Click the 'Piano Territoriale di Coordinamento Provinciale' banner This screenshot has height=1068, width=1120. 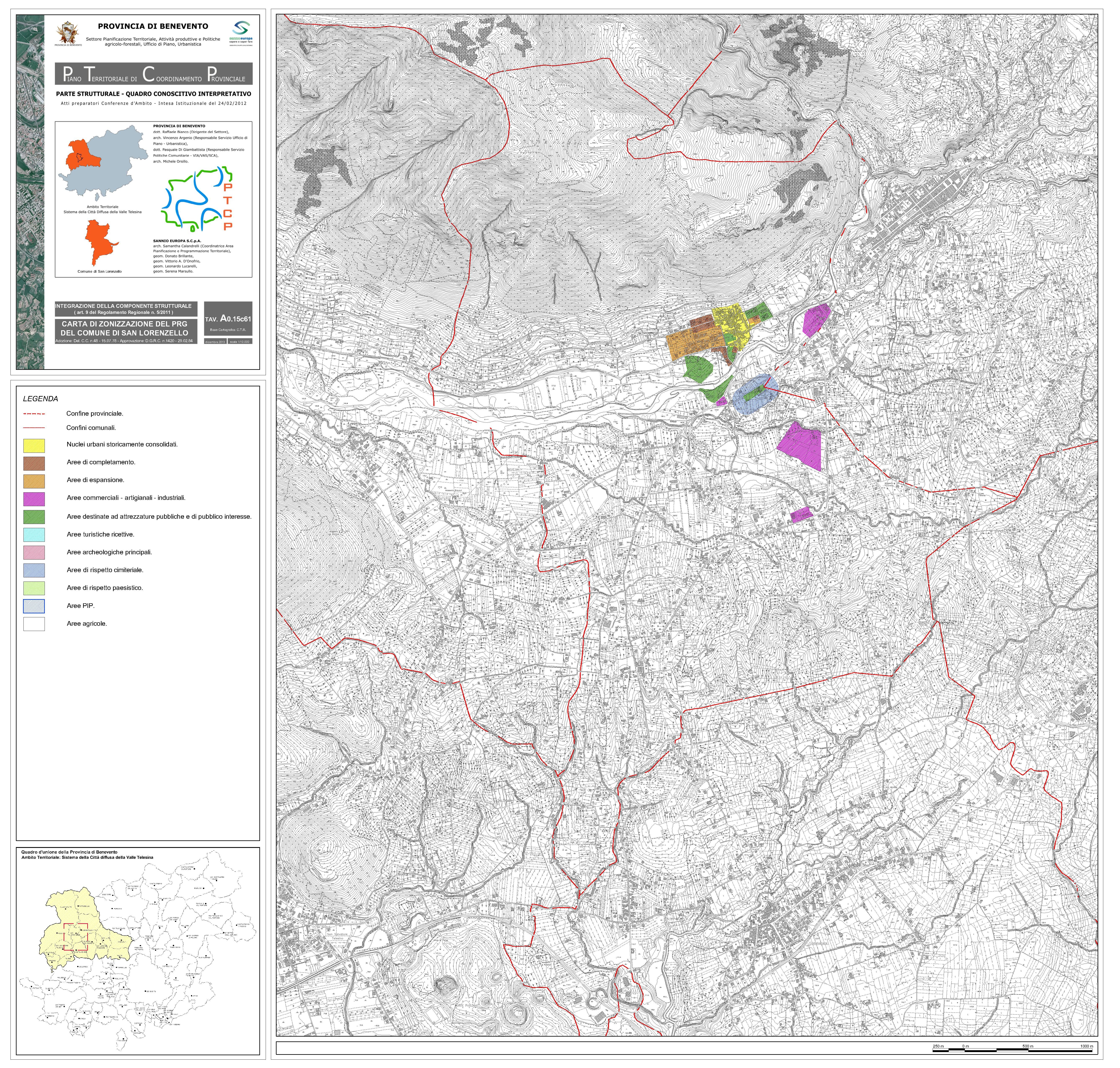[154, 74]
